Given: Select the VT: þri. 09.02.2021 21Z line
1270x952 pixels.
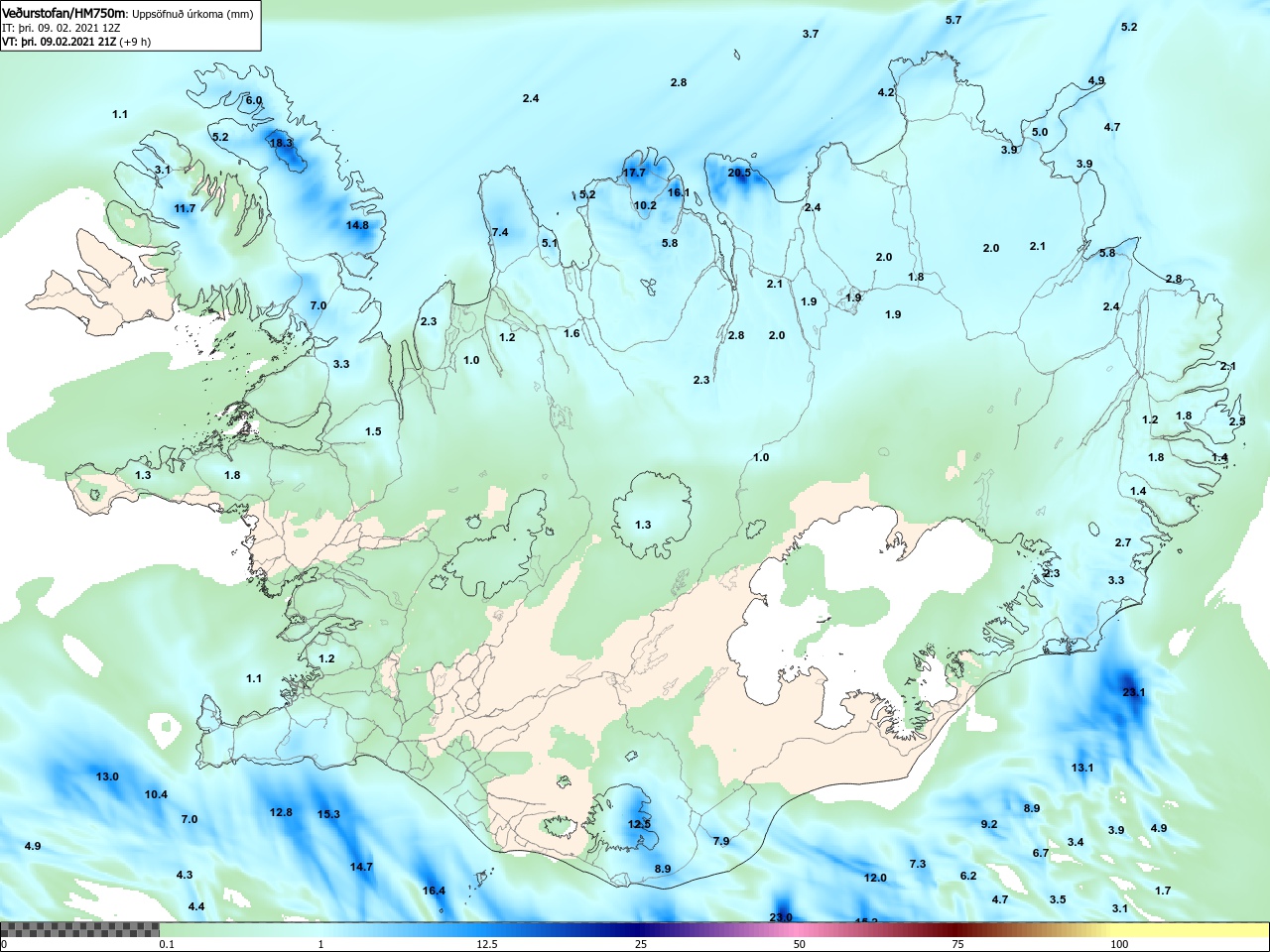Looking at the screenshot, I should 76,42.
